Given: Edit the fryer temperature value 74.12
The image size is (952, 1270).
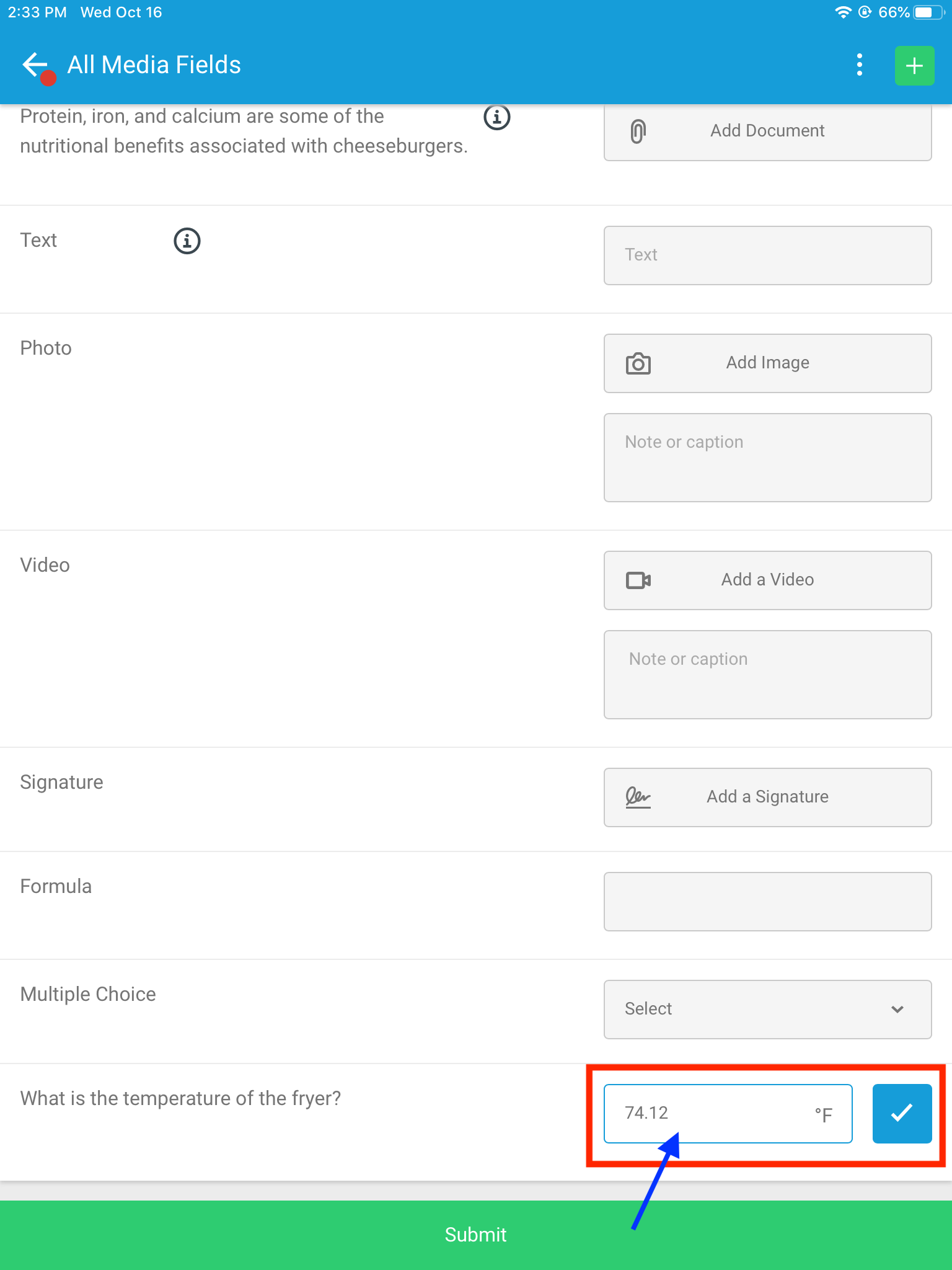Looking at the screenshot, I should (x=713, y=1113).
